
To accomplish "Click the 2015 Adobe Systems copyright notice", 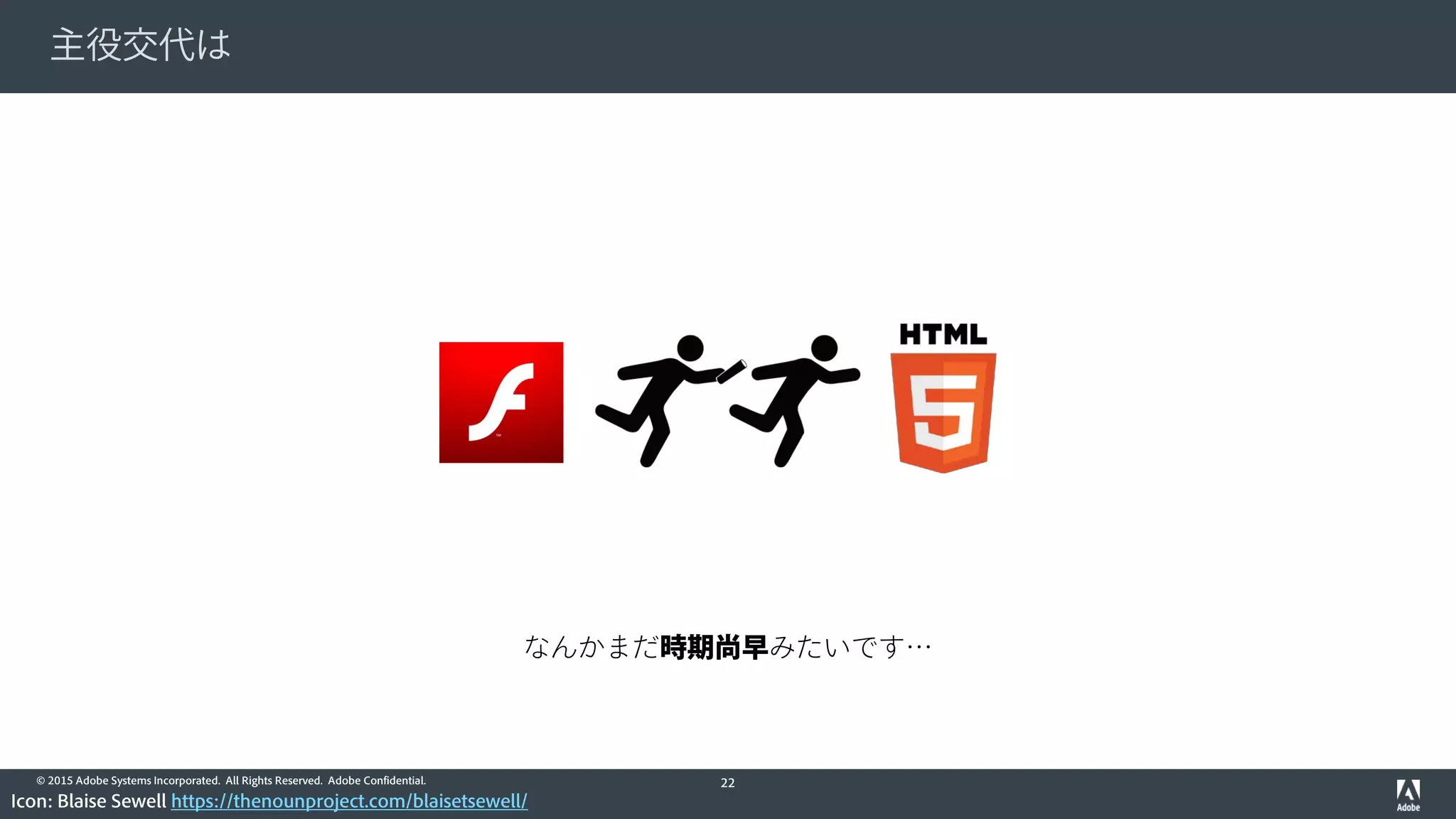I will coord(231,781).
